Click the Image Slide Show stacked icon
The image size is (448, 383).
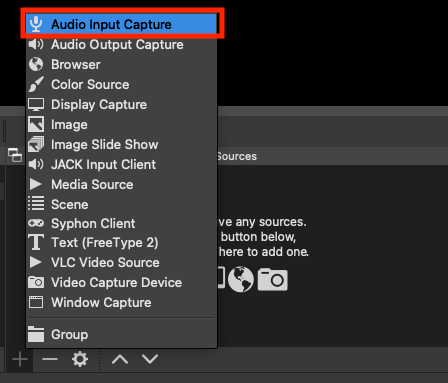pos(36,144)
